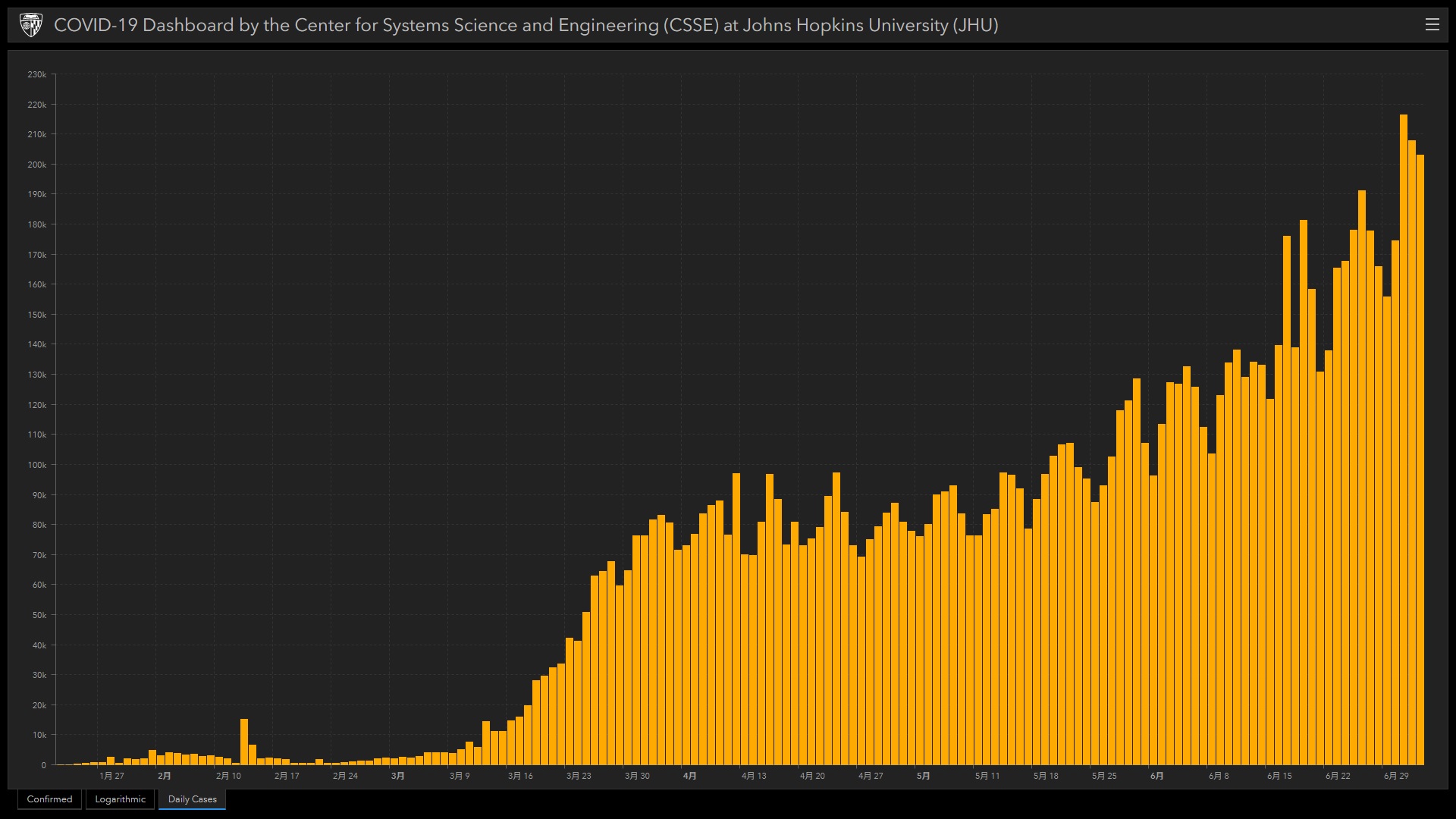Image resolution: width=1456 pixels, height=819 pixels.
Task: Click the 2月 17 date label
Action: (287, 776)
